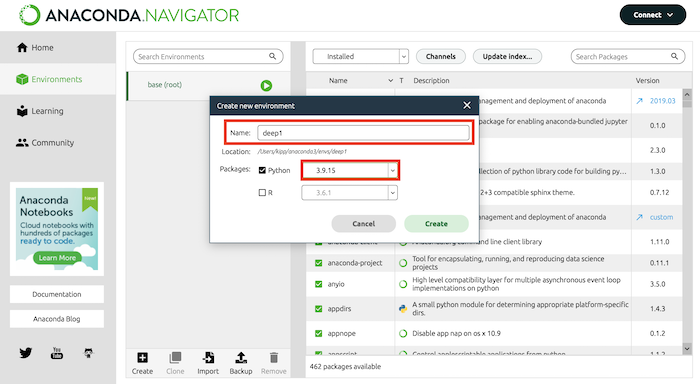Click the Search Packages magnifier icon
This screenshot has height=384, width=700.
[674, 56]
